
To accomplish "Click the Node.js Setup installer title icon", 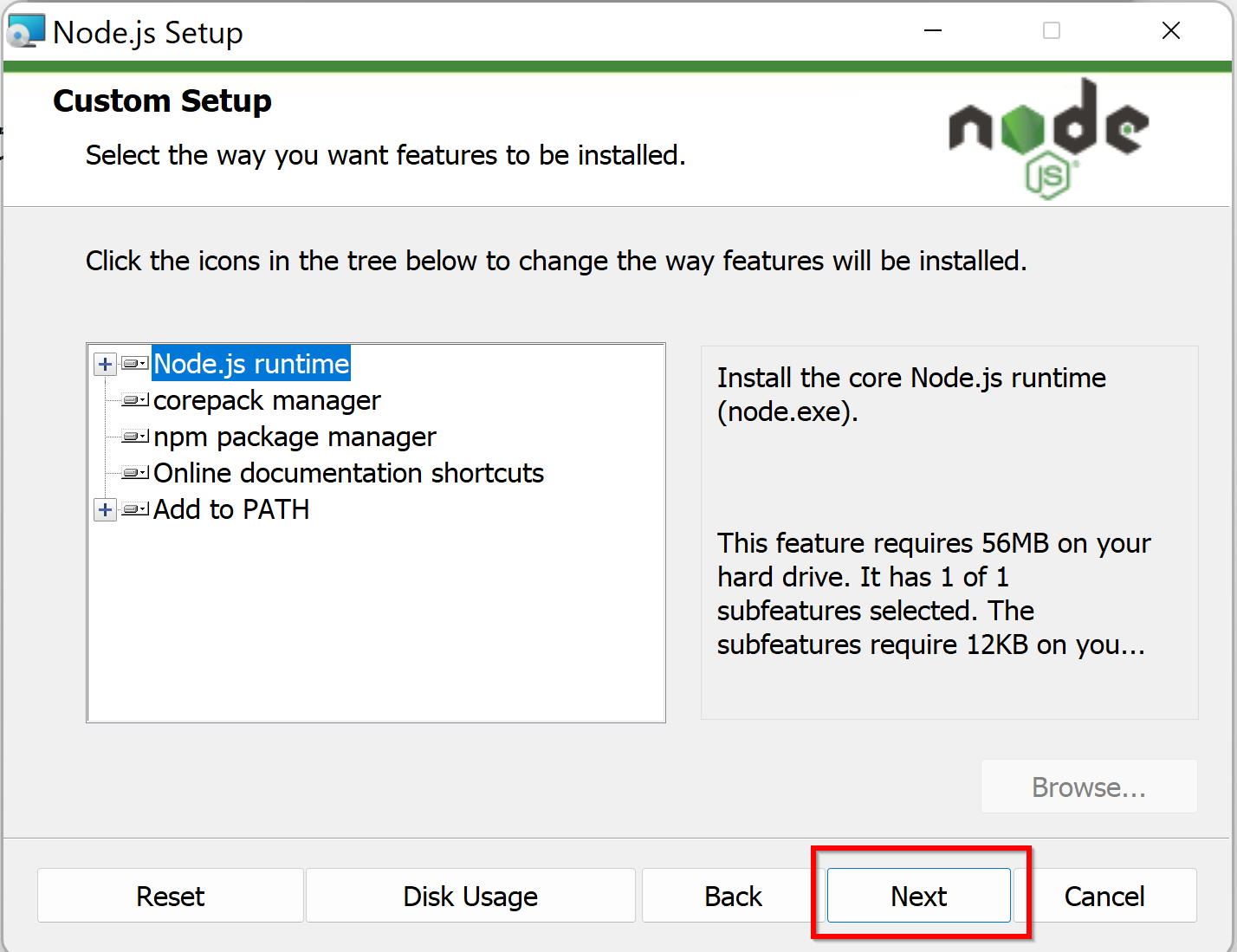I will [x=25, y=32].
